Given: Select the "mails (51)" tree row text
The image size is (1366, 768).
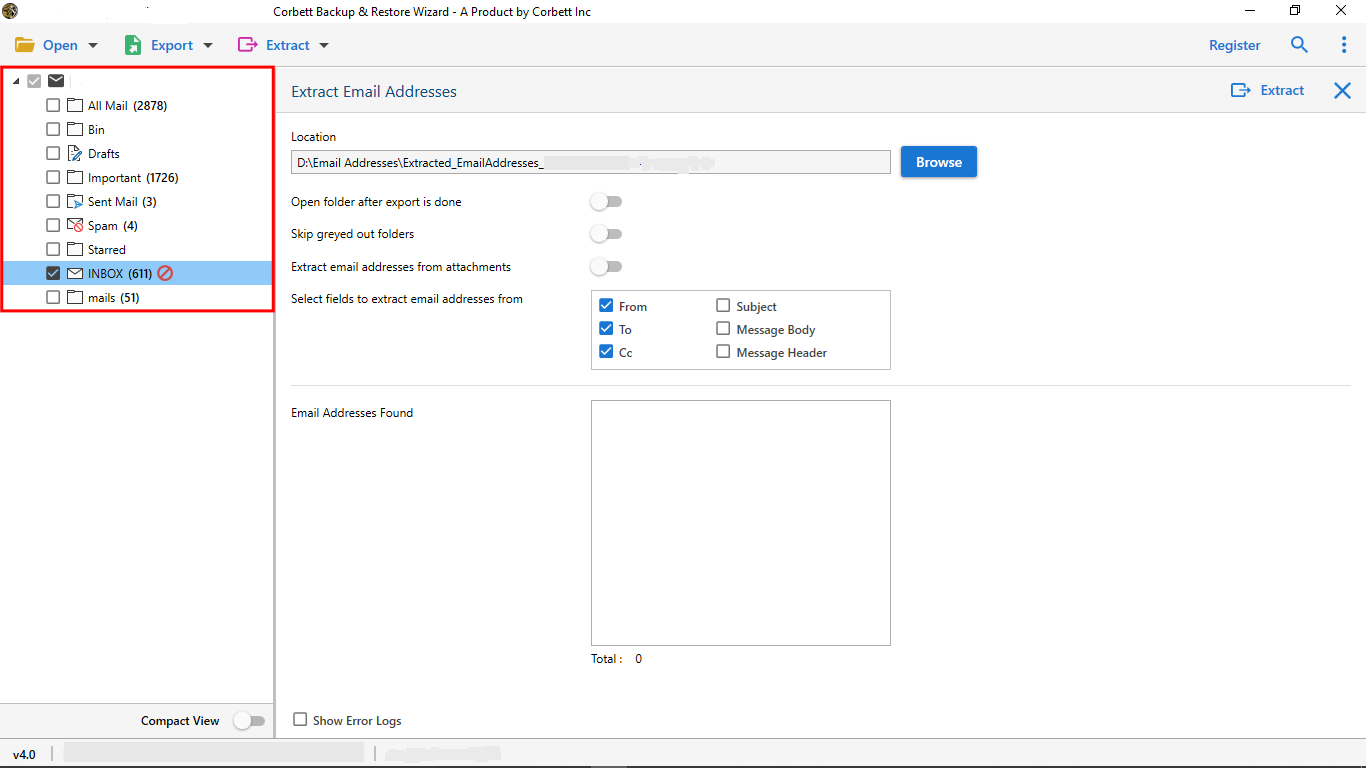Looking at the screenshot, I should pos(114,297).
